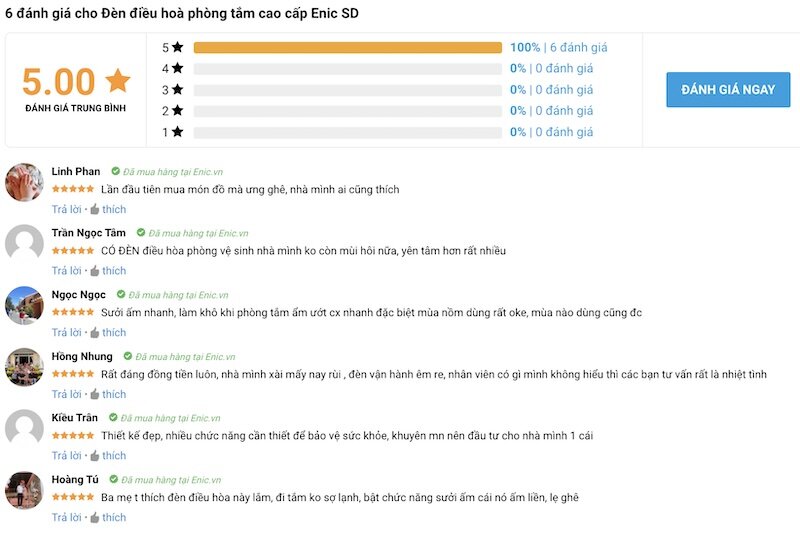This screenshot has width=800, height=545.
Task: Open Ngọc Ngọc's profile avatar
Action: coord(24,305)
